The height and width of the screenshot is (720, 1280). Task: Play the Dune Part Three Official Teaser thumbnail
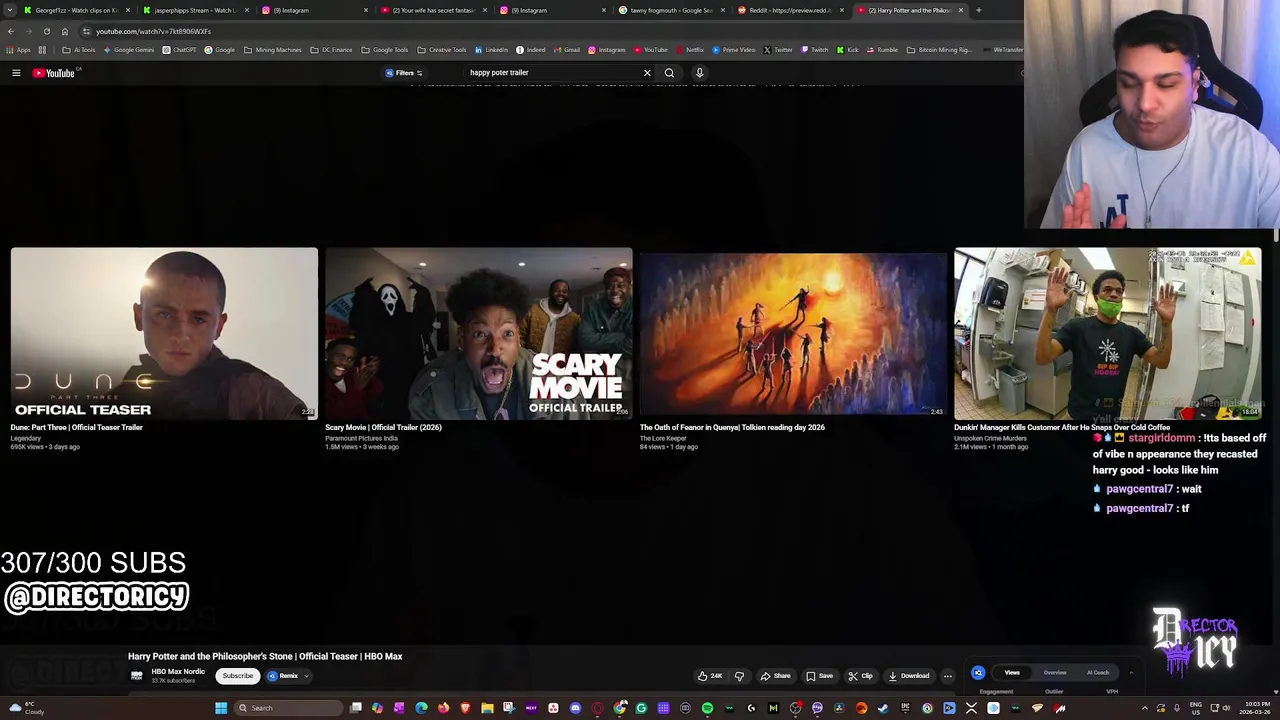click(164, 334)
